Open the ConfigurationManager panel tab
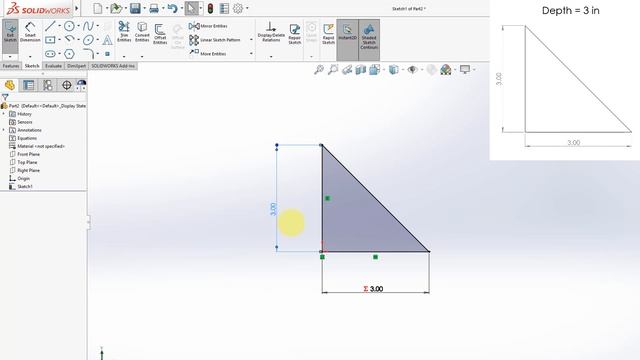 48,85
